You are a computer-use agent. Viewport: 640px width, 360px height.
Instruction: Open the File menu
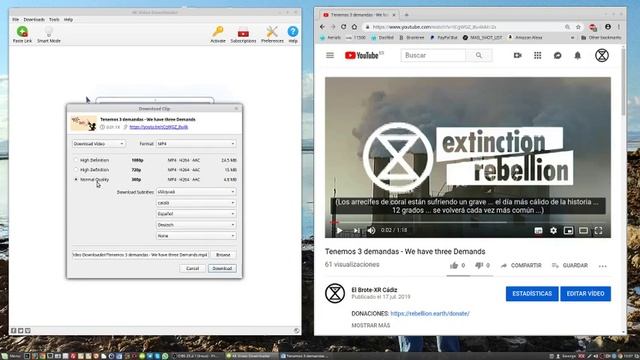point(16,19)
